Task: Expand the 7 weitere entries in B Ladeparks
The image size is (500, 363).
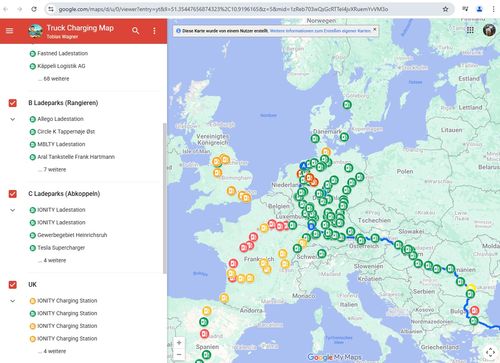Action: pyautogui.click(x=52, y=169)
